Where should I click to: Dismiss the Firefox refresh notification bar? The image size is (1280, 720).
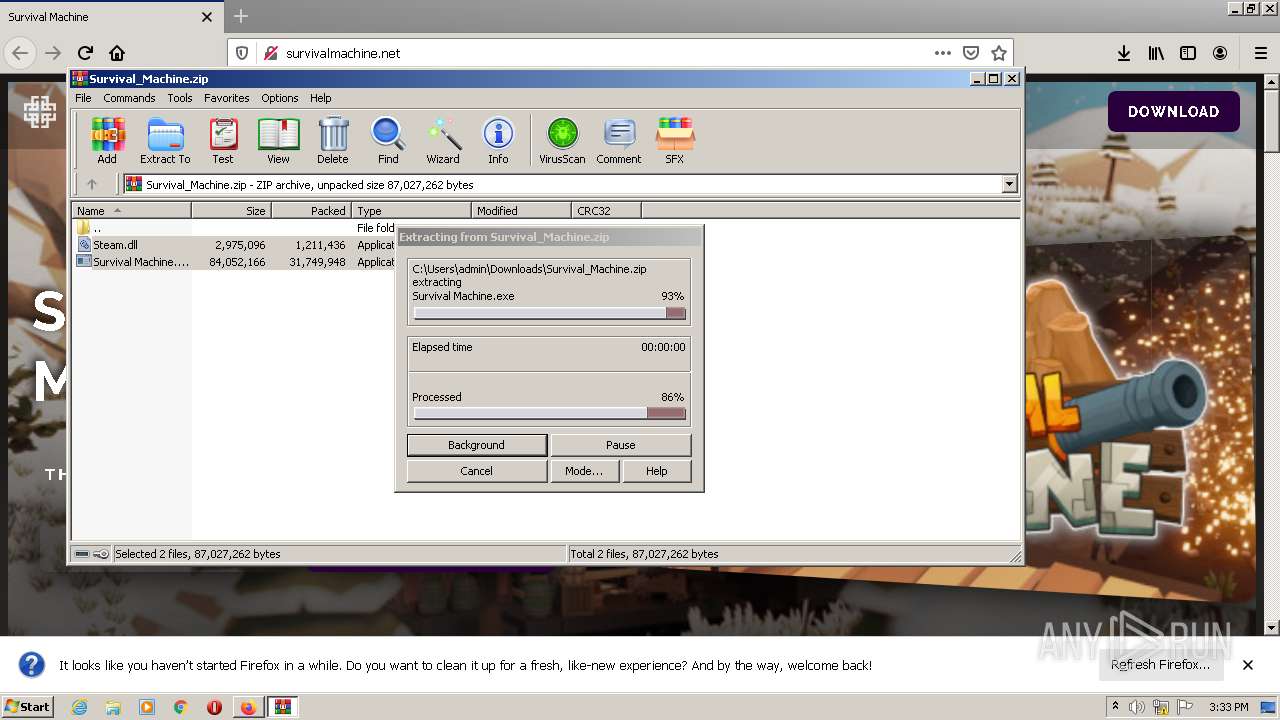click(x=1248, y=665)
